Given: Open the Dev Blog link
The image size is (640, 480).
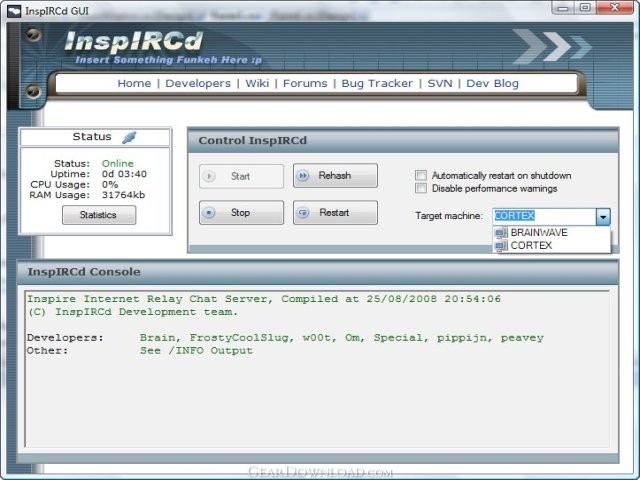Looking at the screenshot, I should [492, 83].
